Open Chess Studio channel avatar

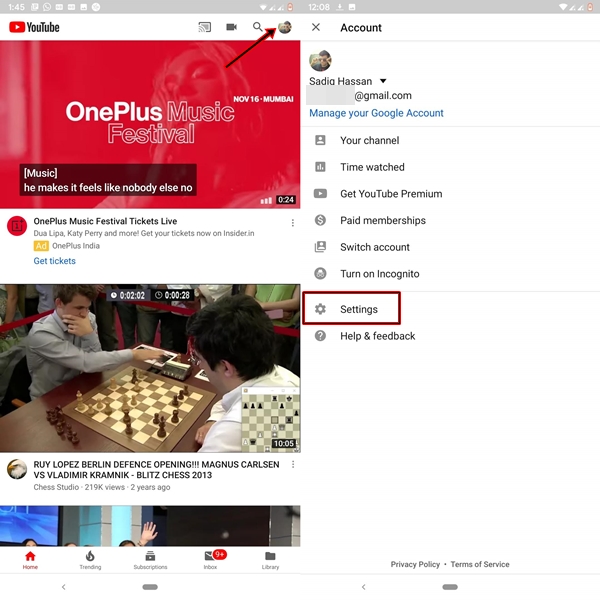[17, 469]
